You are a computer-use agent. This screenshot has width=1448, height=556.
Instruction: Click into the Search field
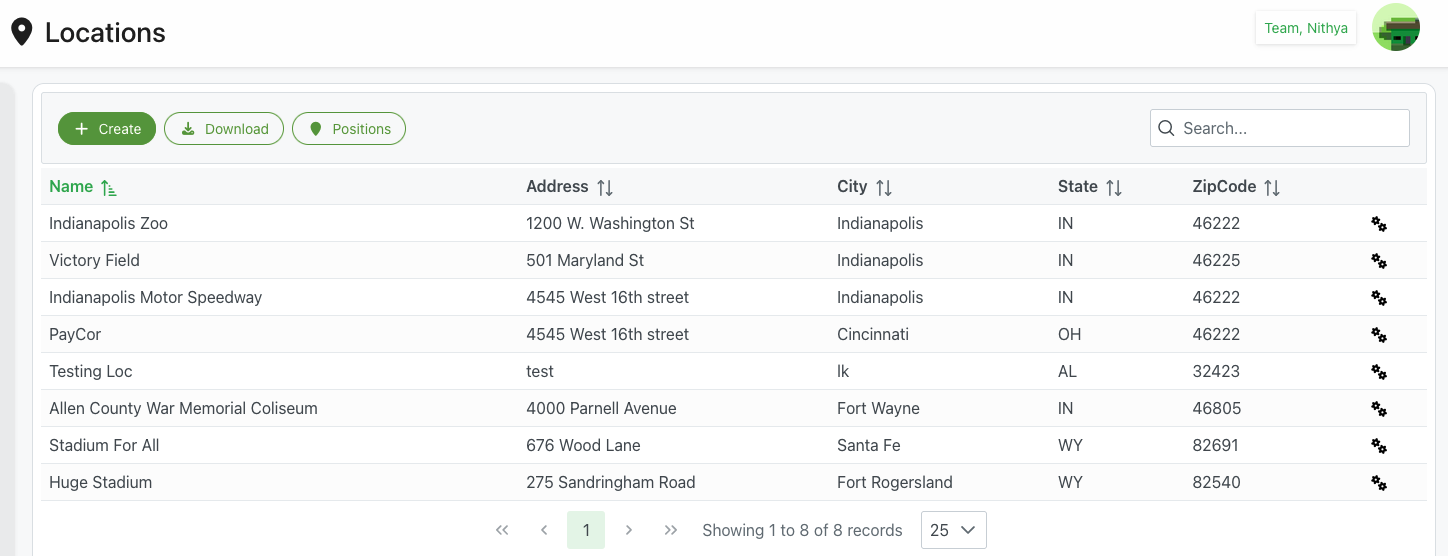point(1290,128)
